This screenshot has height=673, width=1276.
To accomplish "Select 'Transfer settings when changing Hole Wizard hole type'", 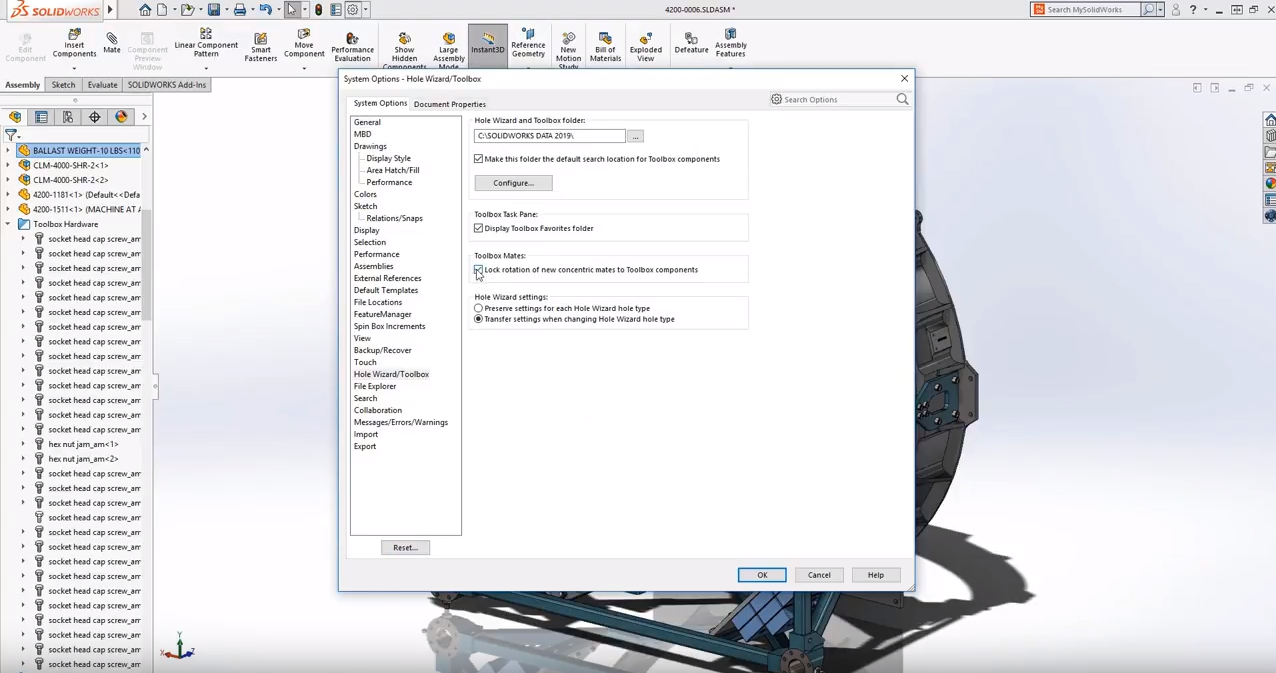I will (x=479, y=319).
